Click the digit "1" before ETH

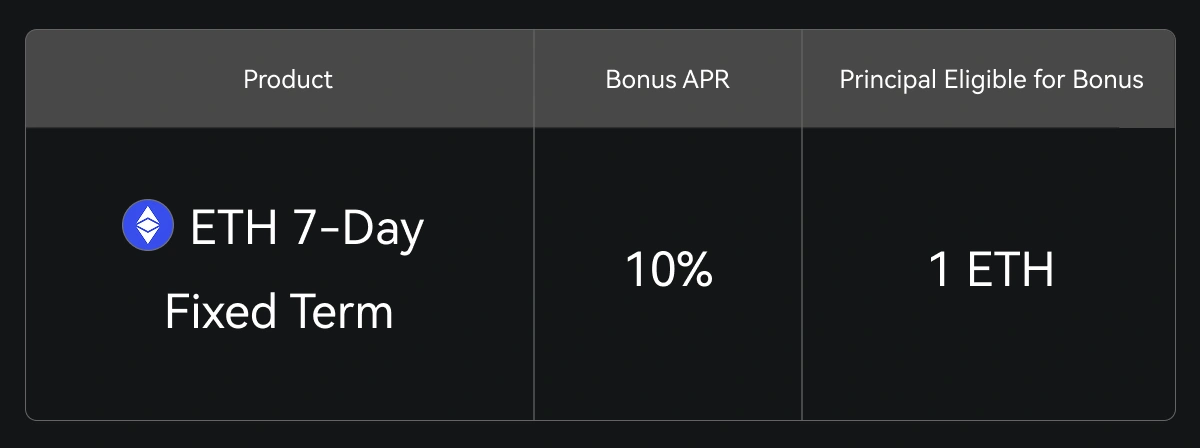tap(939, 270)
